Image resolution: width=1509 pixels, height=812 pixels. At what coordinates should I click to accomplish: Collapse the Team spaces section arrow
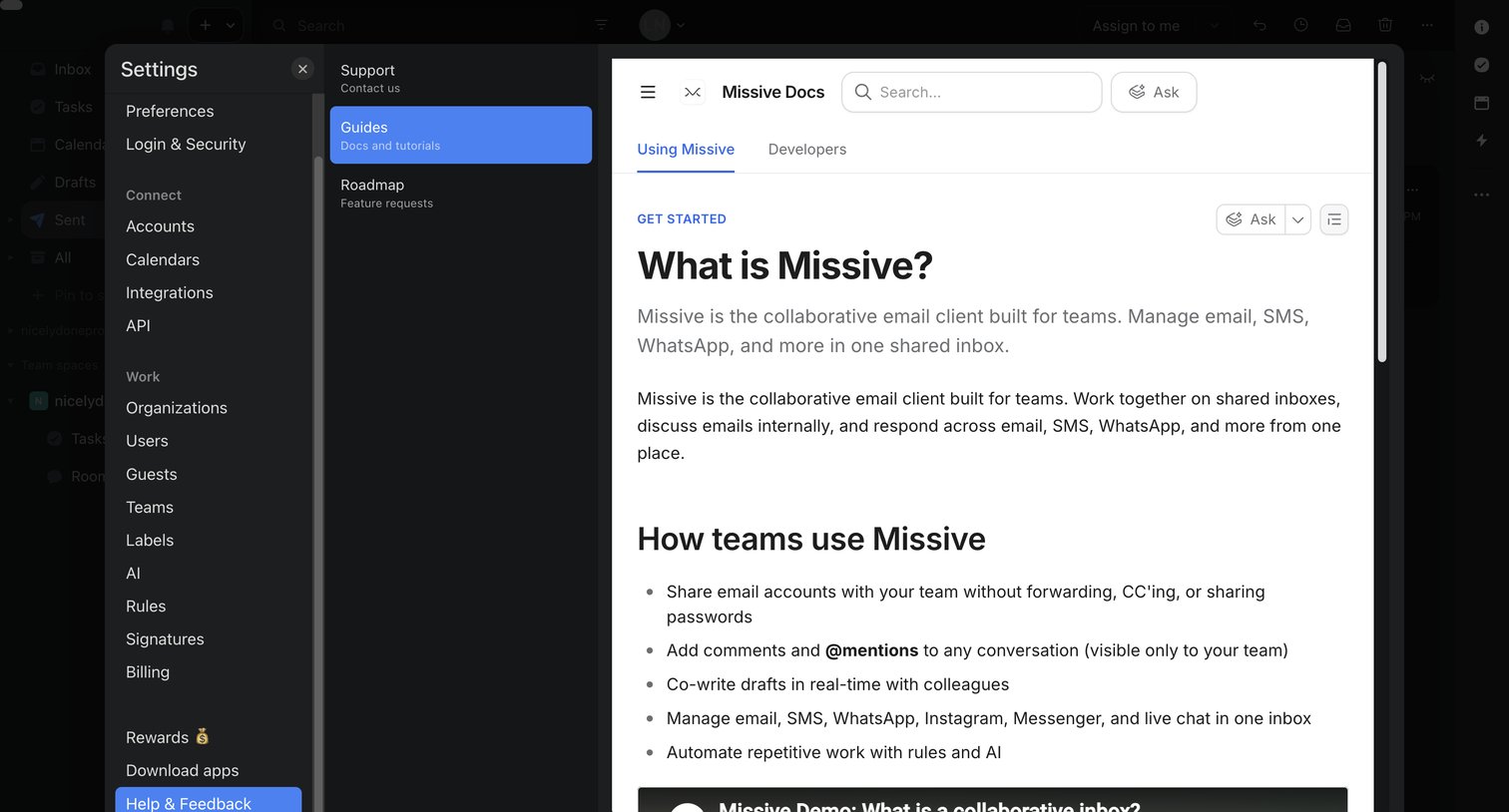(11, 365)
